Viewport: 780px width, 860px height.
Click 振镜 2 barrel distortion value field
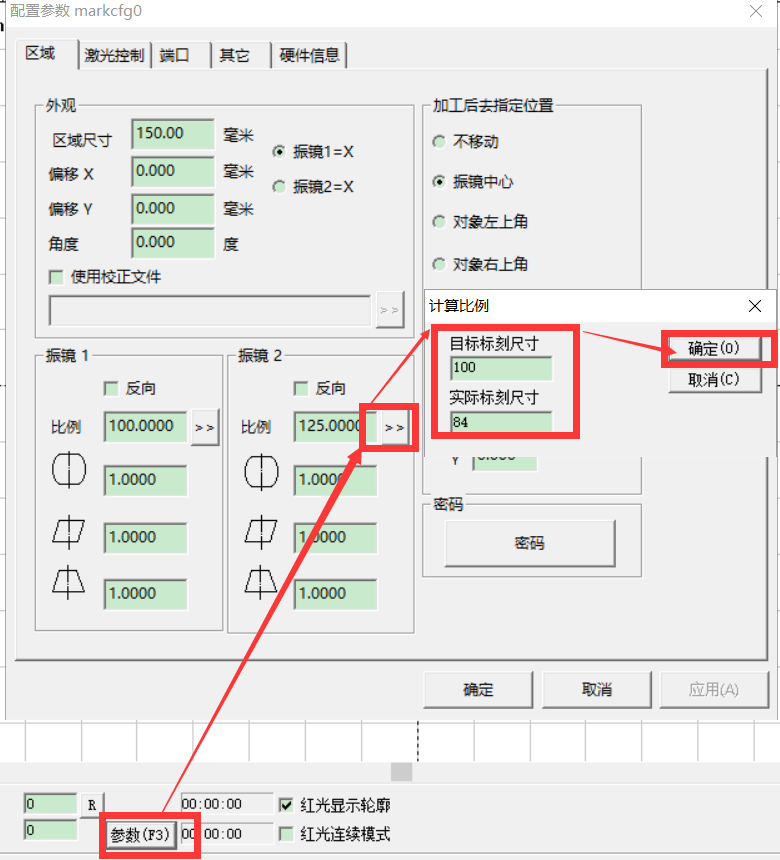(x=335, y=480)
